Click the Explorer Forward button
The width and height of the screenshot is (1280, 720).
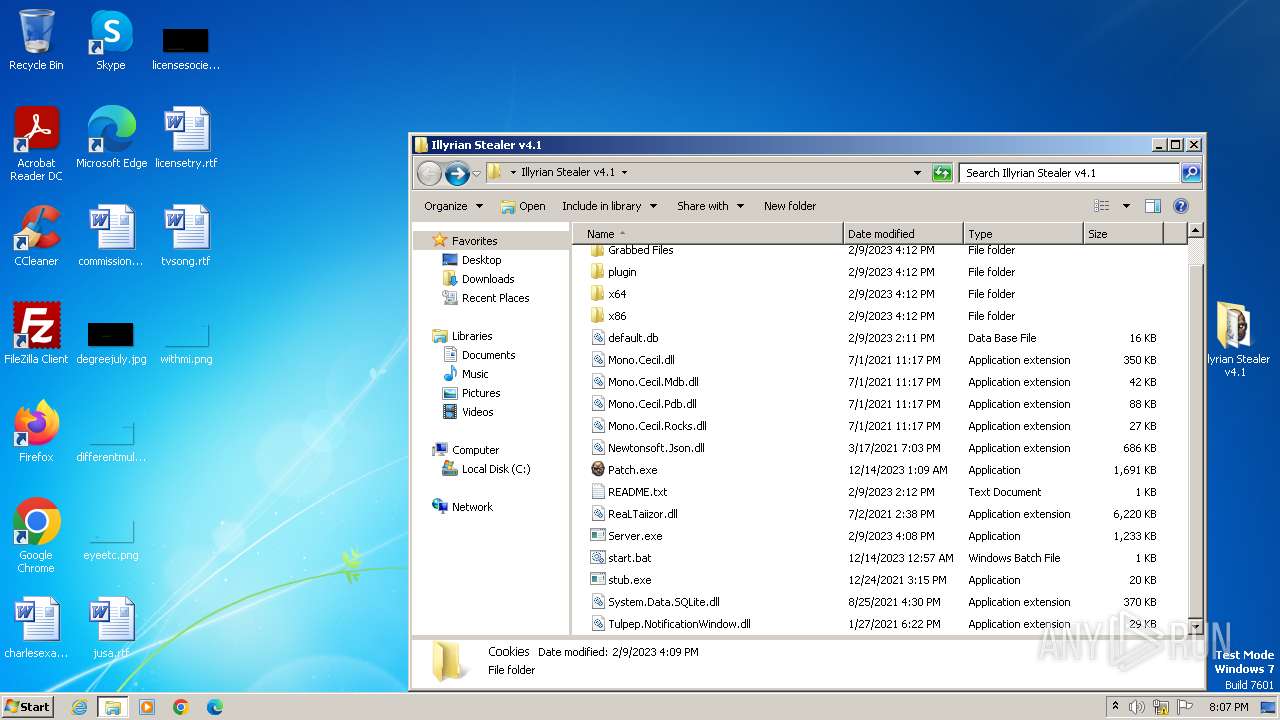(x=457, y=173)
